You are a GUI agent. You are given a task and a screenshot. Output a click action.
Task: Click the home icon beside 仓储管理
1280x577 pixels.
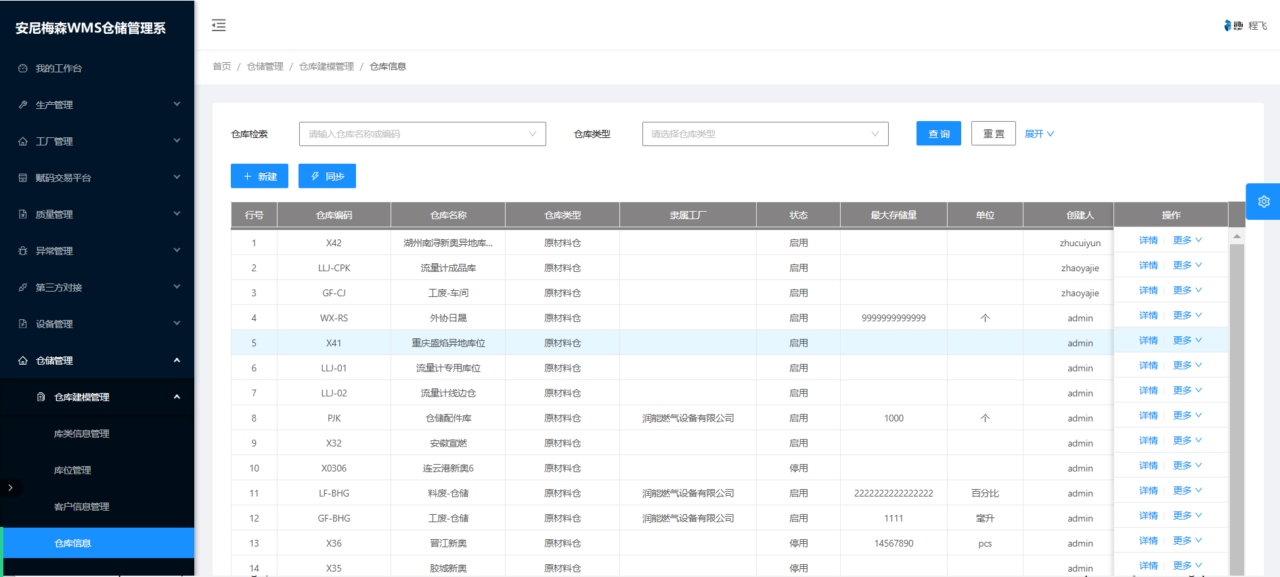[23, 360]
